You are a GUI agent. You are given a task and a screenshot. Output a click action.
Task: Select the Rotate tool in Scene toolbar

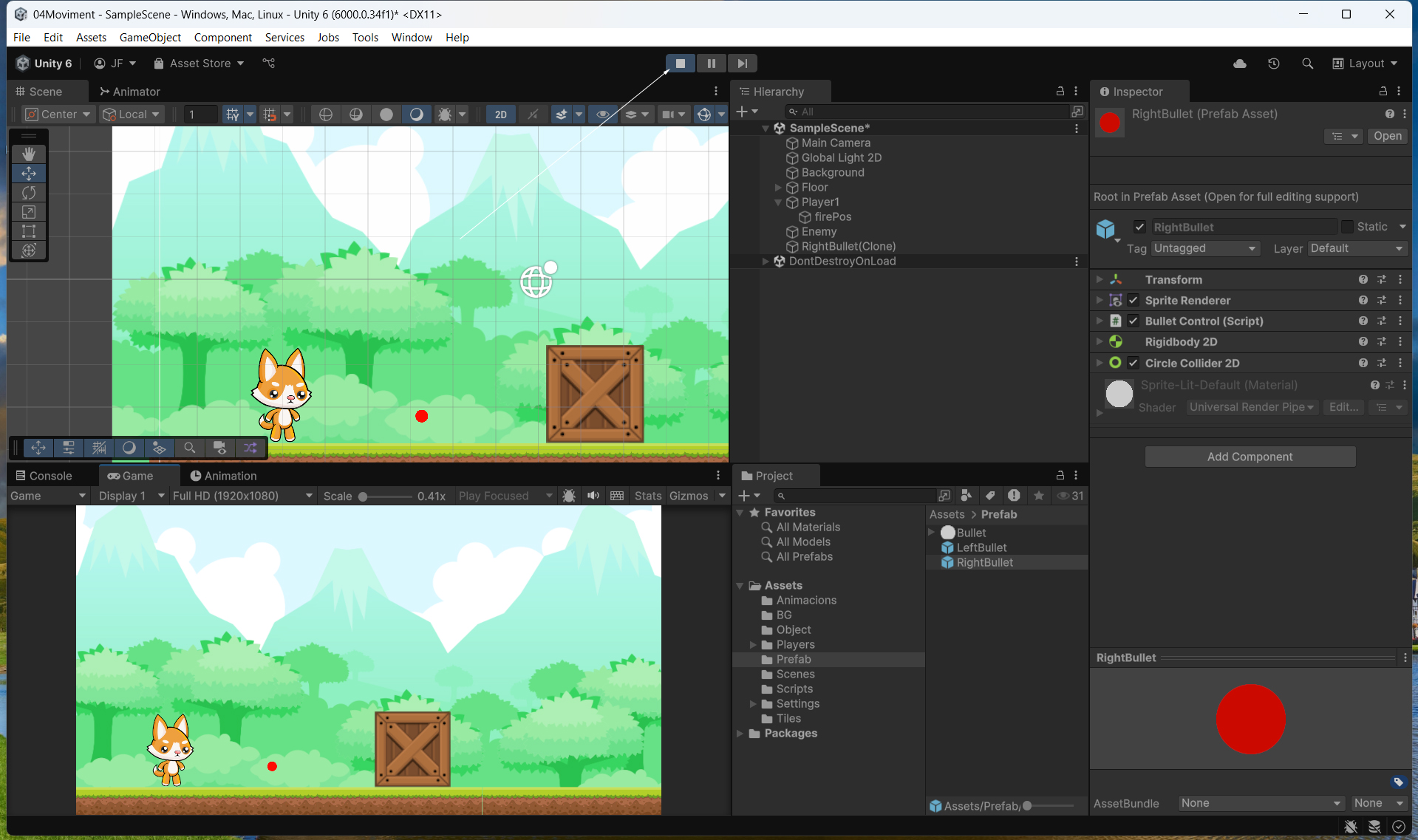(x=29, y=193)
